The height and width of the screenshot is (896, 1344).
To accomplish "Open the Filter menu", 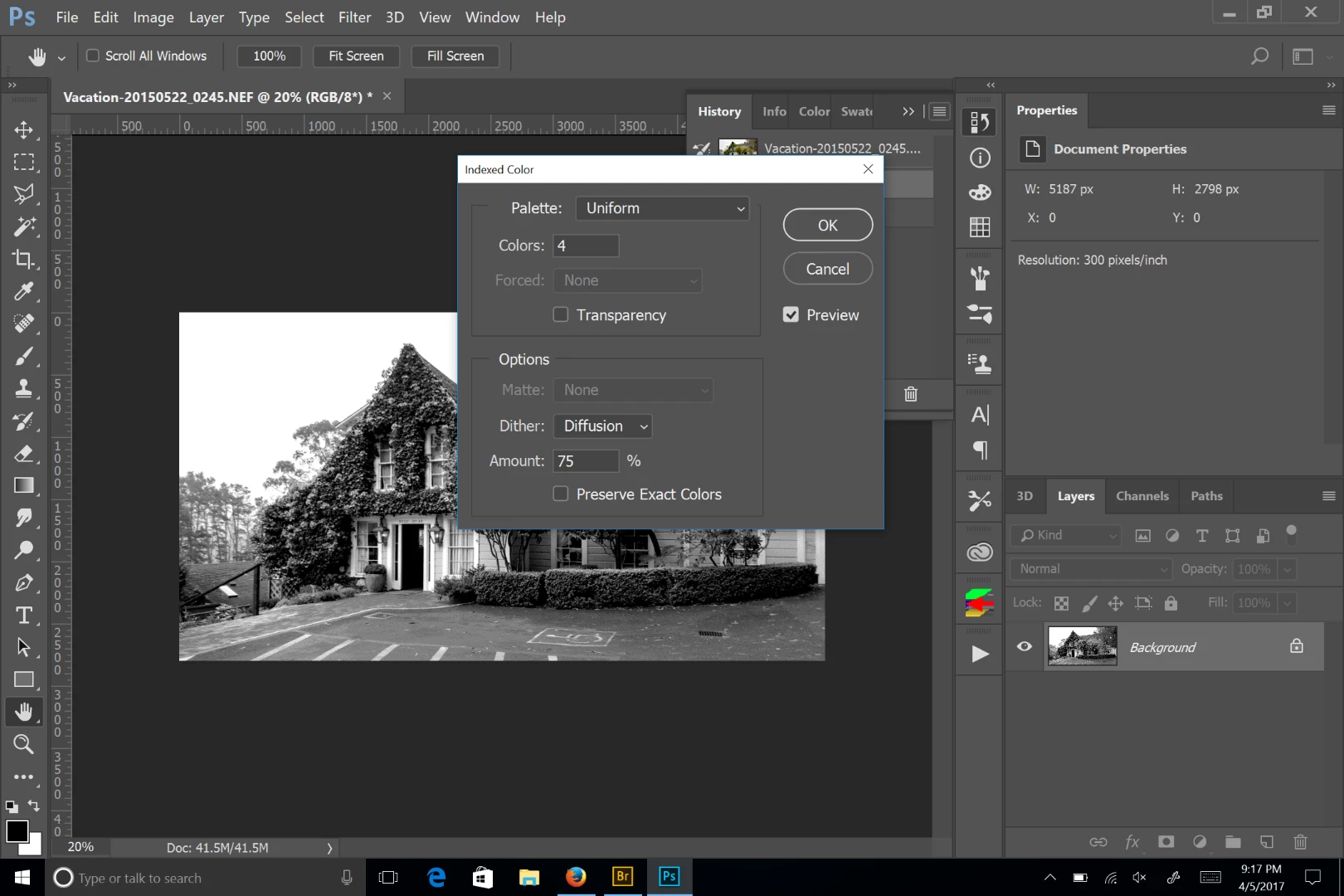I will point(354,17).
